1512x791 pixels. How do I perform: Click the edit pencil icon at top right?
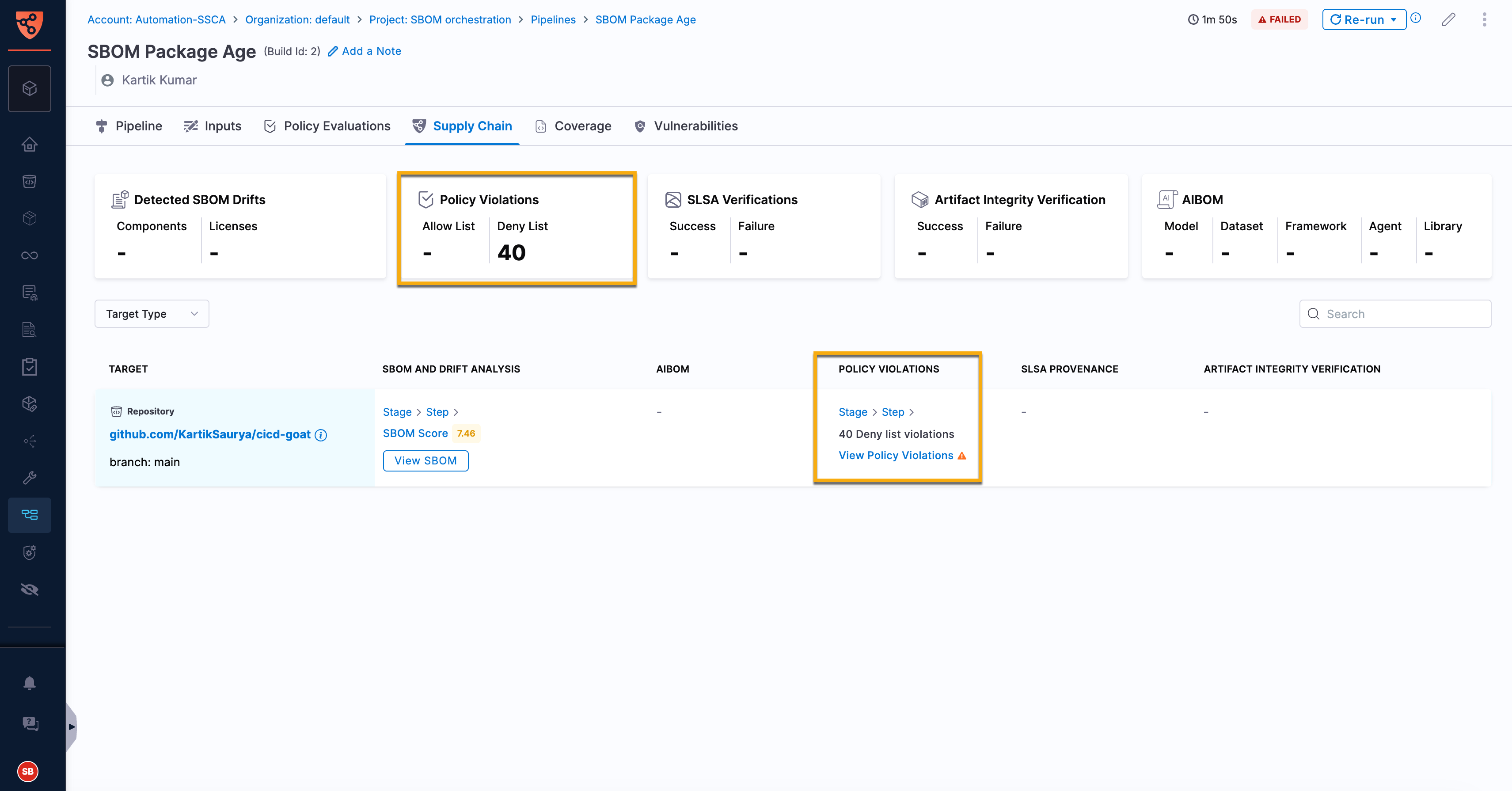1449,19
